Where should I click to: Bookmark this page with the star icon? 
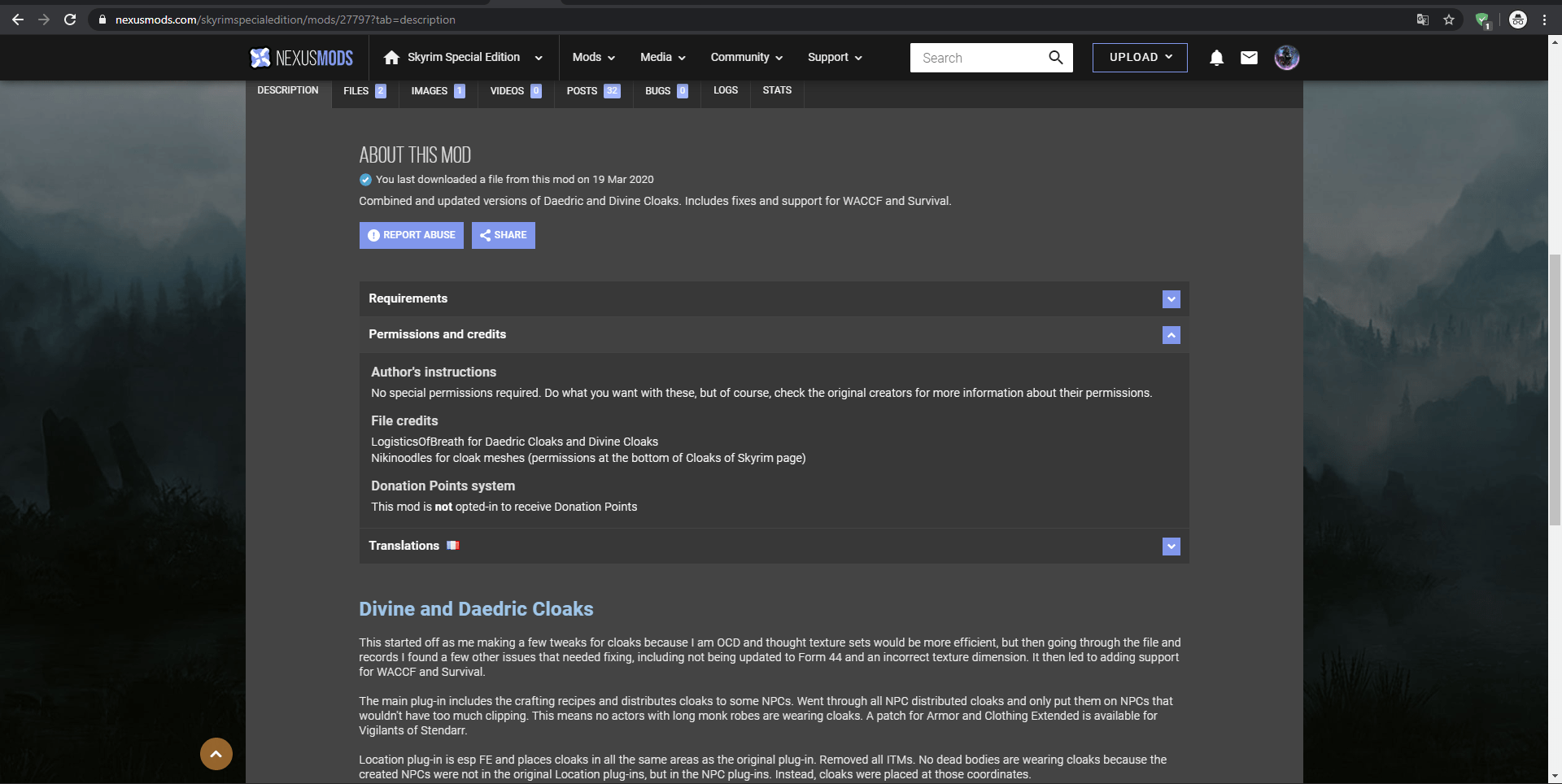(1449, 20)
